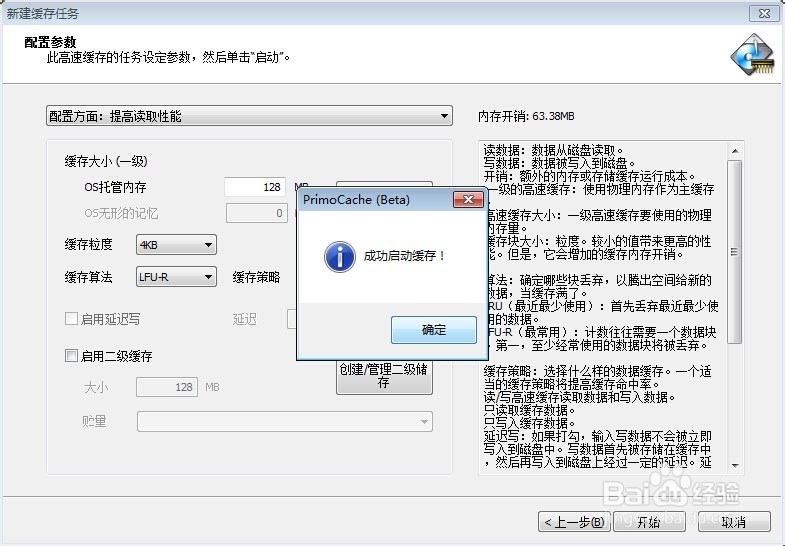Click the OS托管内存 size input field
The width and height of the screenshot is (785, 546).
point(255,187)
